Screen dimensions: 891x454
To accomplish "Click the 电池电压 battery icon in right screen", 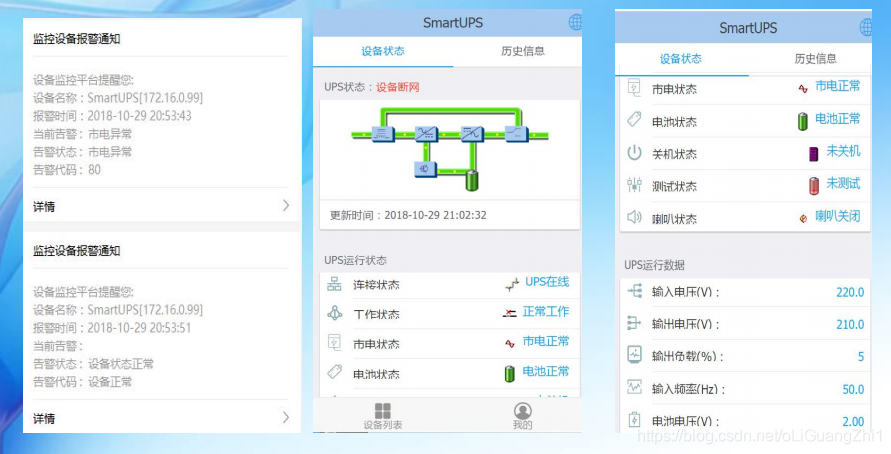I will point(634,420).
